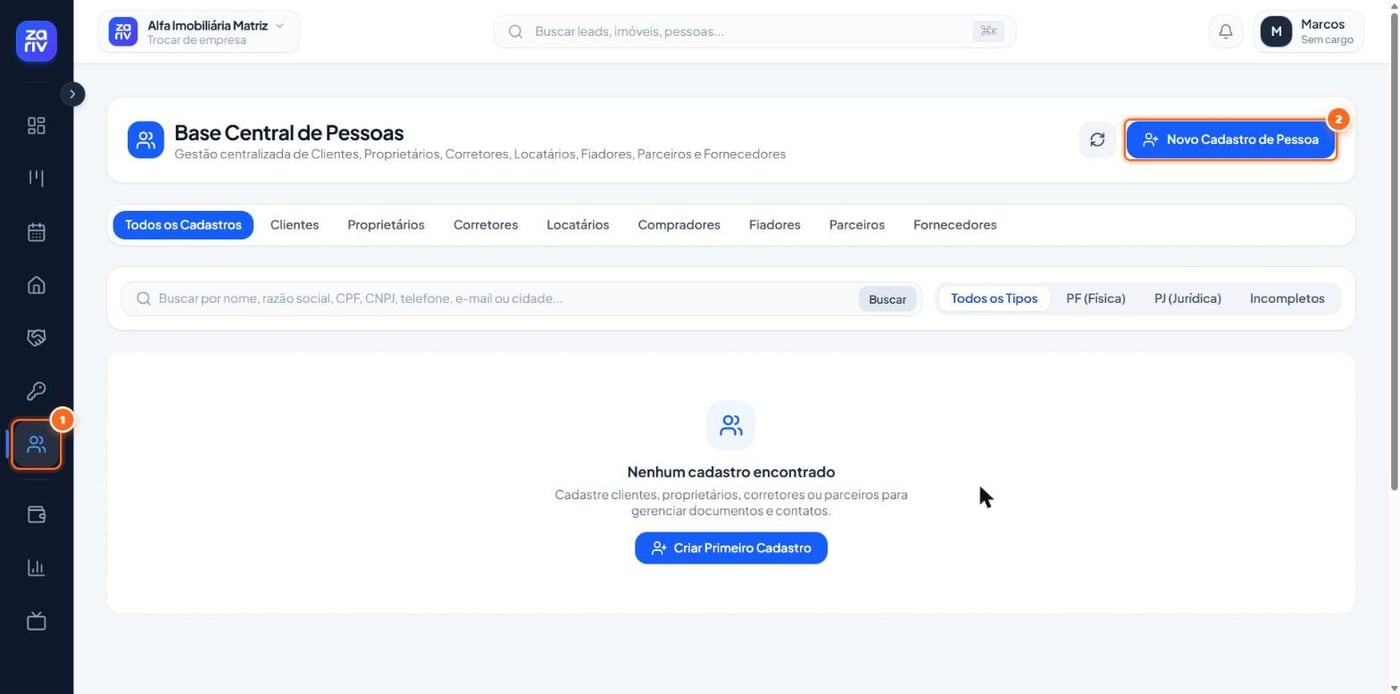Open the people icon in sidebar
The width and height of the screenshot is (1400, 694).
pyautogui.click(x=36, y=445)
